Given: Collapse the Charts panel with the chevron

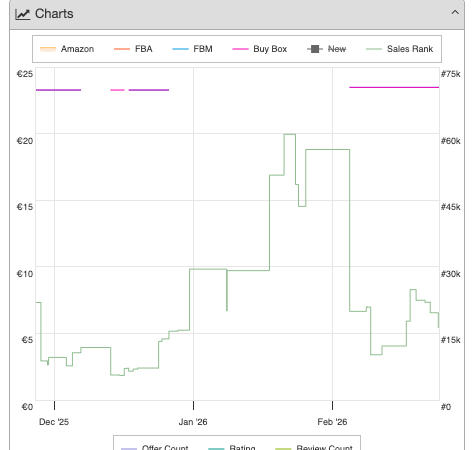Looking at the screenshot, I should click(x=455, y=13).
